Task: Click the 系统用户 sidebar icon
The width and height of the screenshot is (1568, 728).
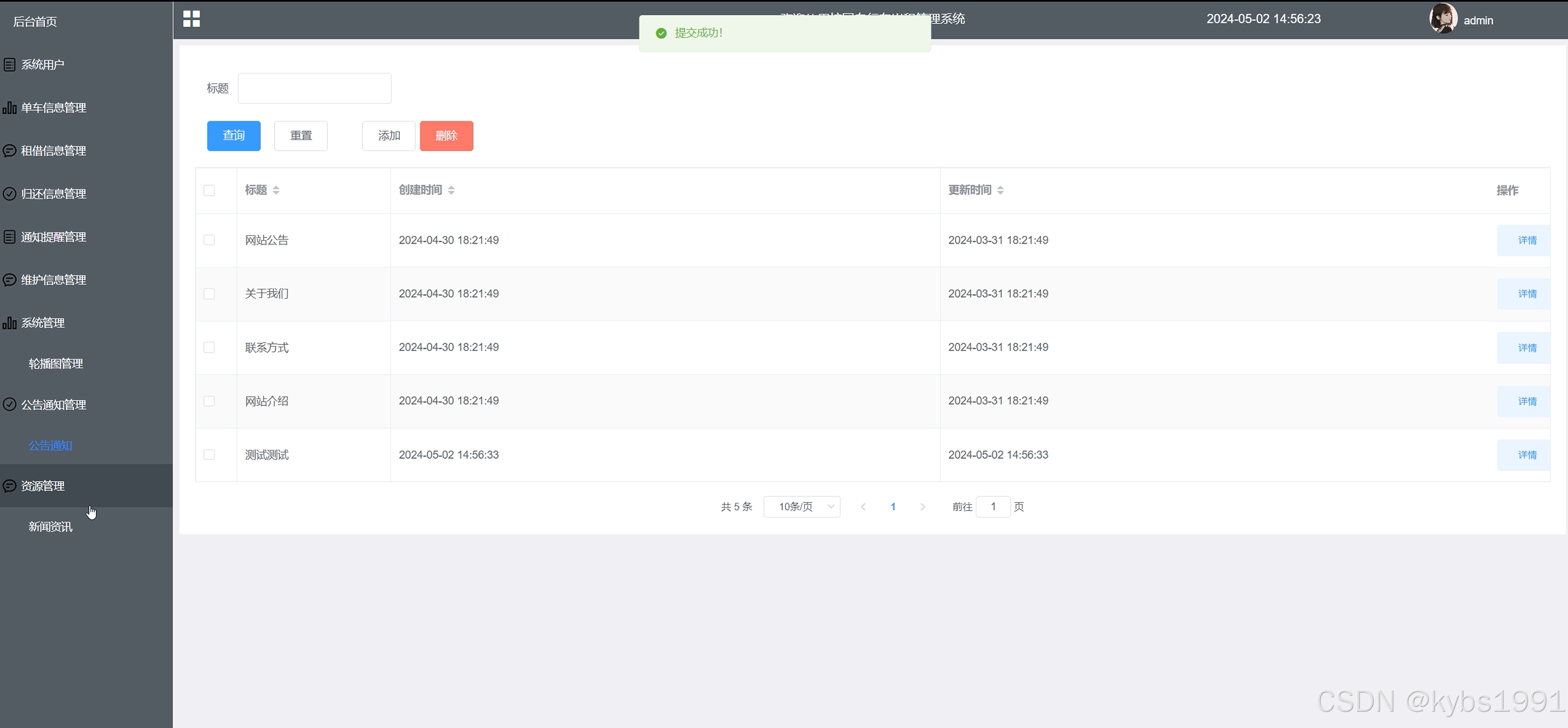Action: click(x=9, y=64)
